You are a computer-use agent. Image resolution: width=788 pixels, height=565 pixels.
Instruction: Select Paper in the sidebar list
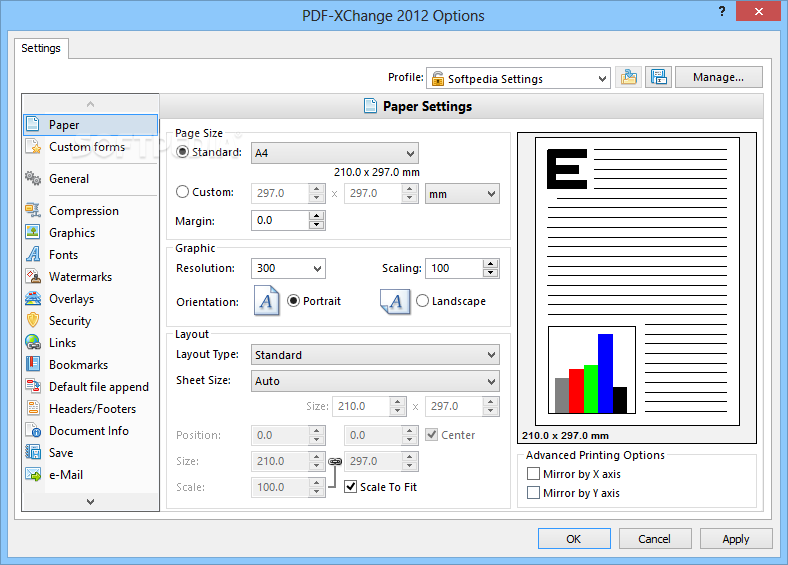click(x=90, y=125)
